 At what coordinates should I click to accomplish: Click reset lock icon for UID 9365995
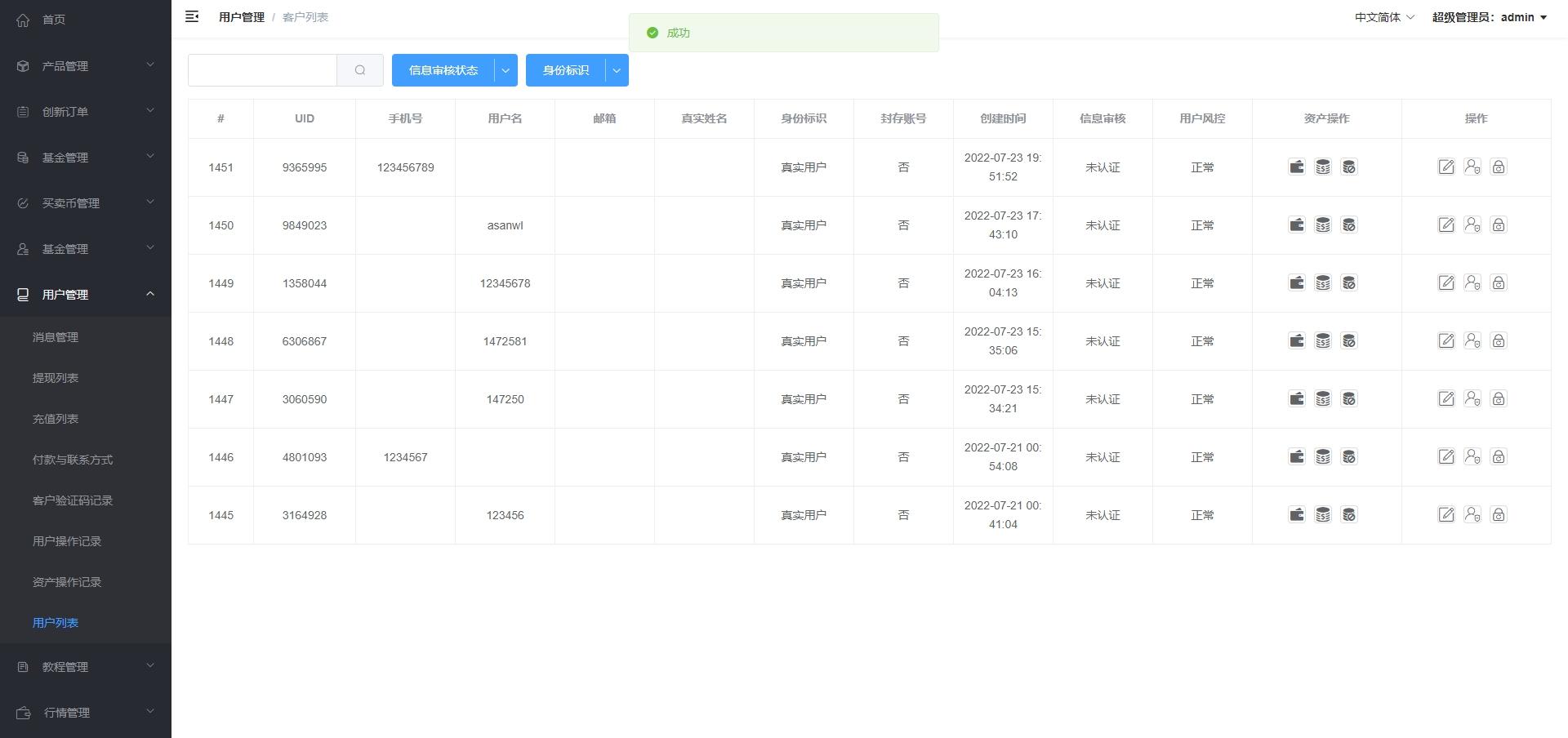tap(1499, 167)
